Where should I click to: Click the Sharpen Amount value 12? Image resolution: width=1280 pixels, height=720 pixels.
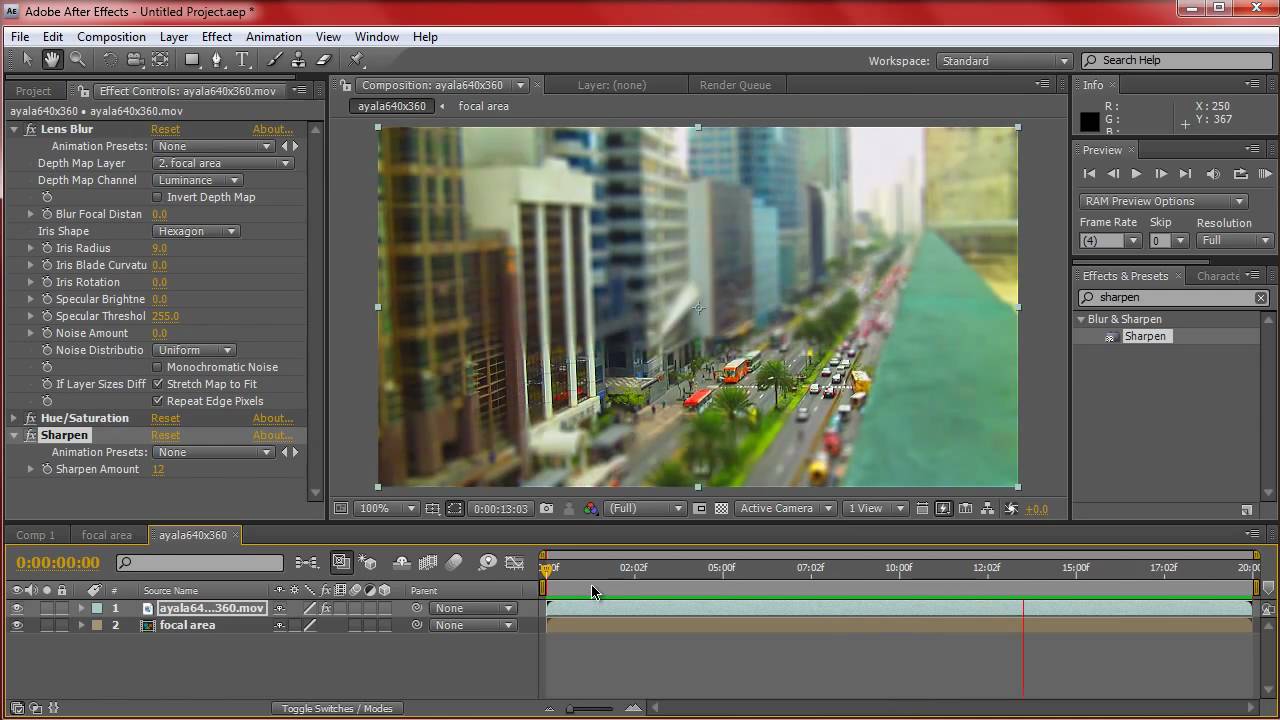click(158, 469)
